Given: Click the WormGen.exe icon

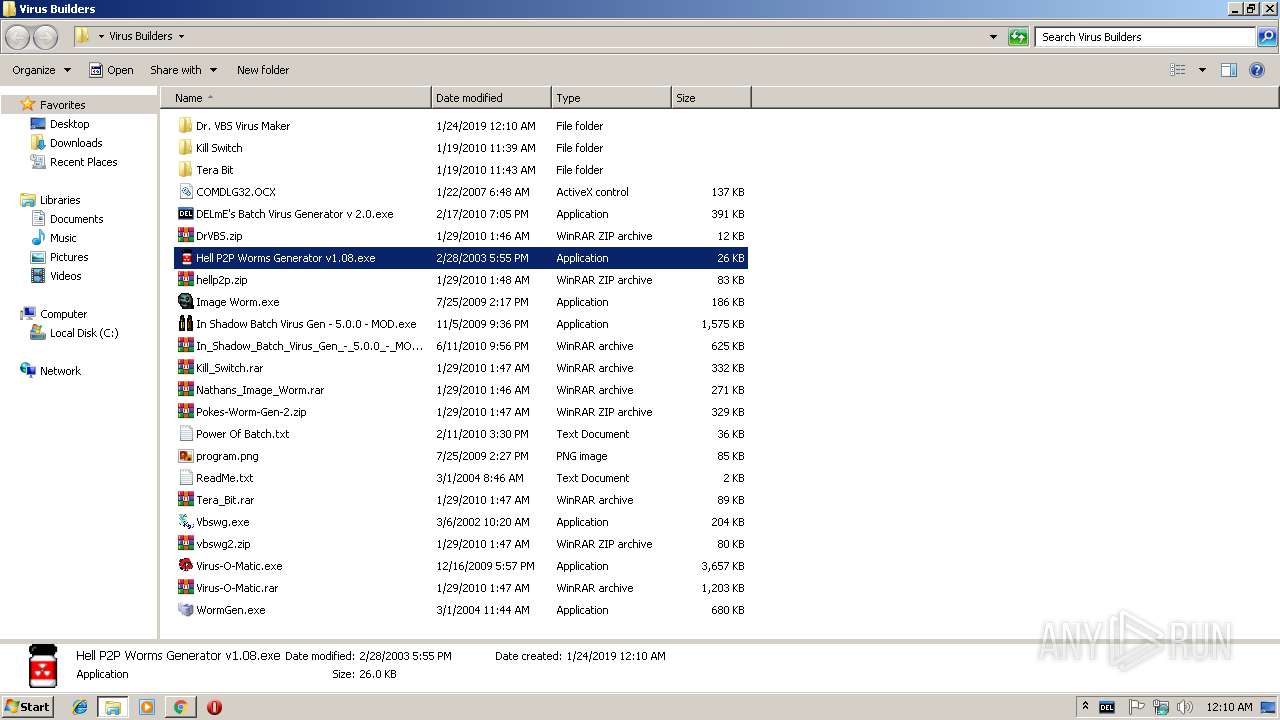Looking at the screenshot, I should [x=185, y=610].
